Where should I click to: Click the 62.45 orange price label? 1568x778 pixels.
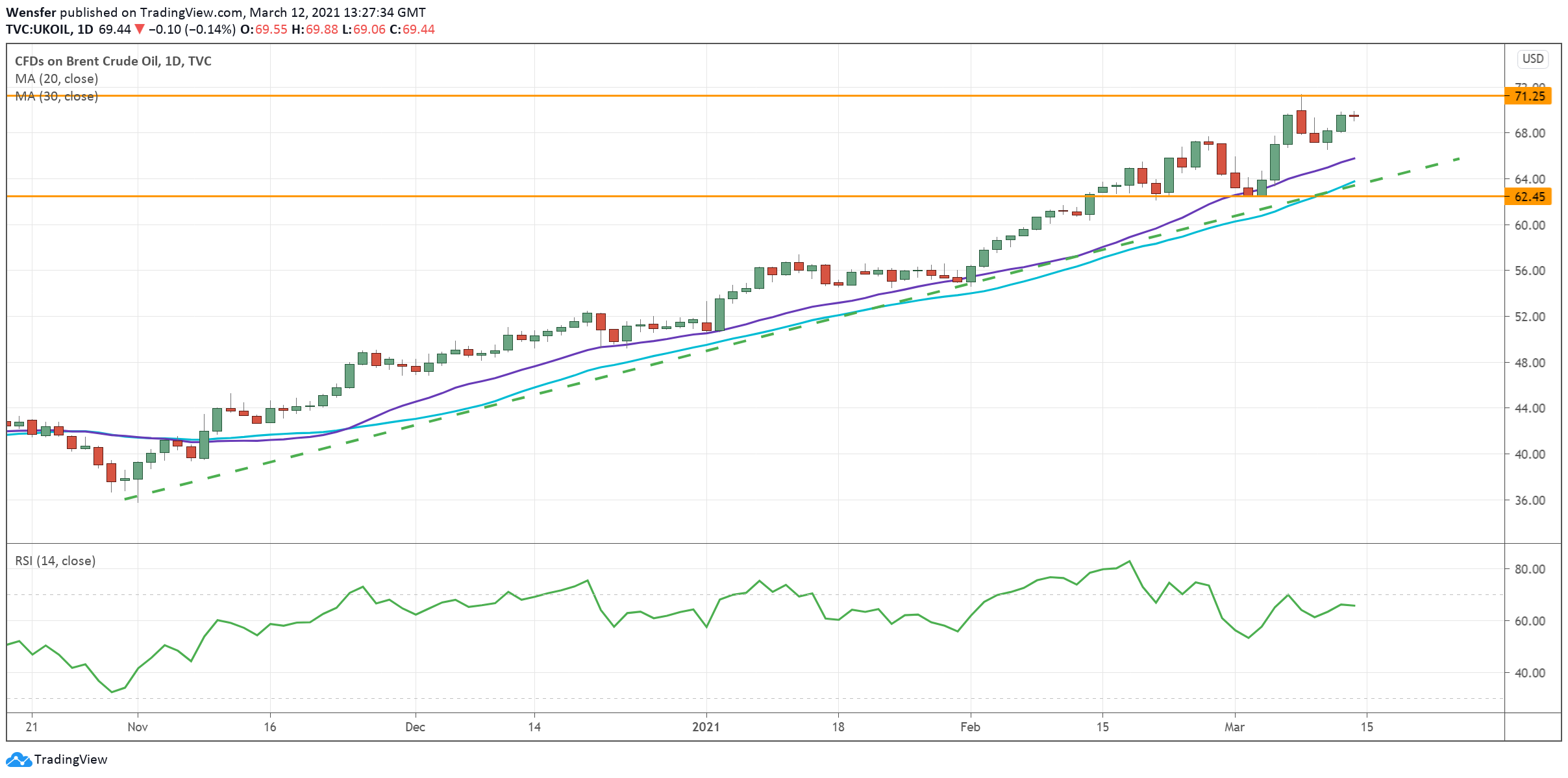pyautogui.click(x=1528, y=197)
